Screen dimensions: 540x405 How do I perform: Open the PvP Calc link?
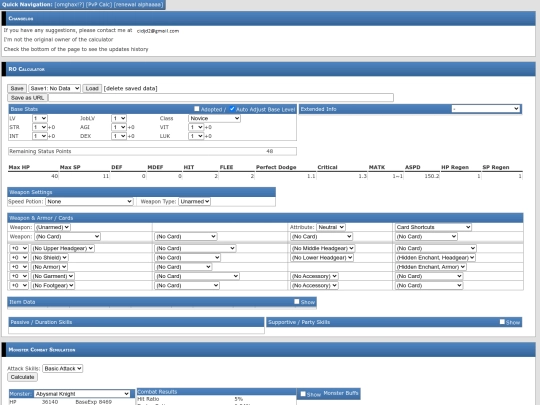coord(99,4)
